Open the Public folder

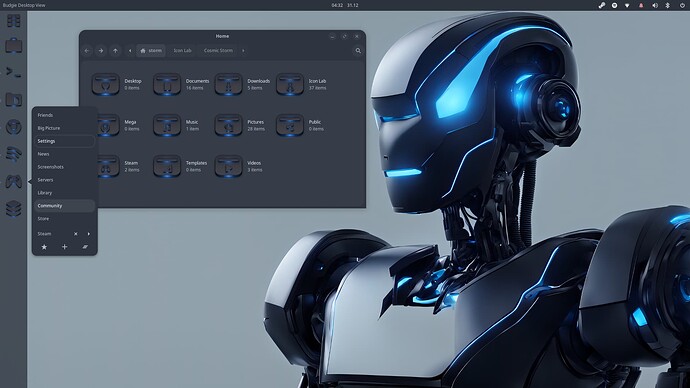coord(290,125)
